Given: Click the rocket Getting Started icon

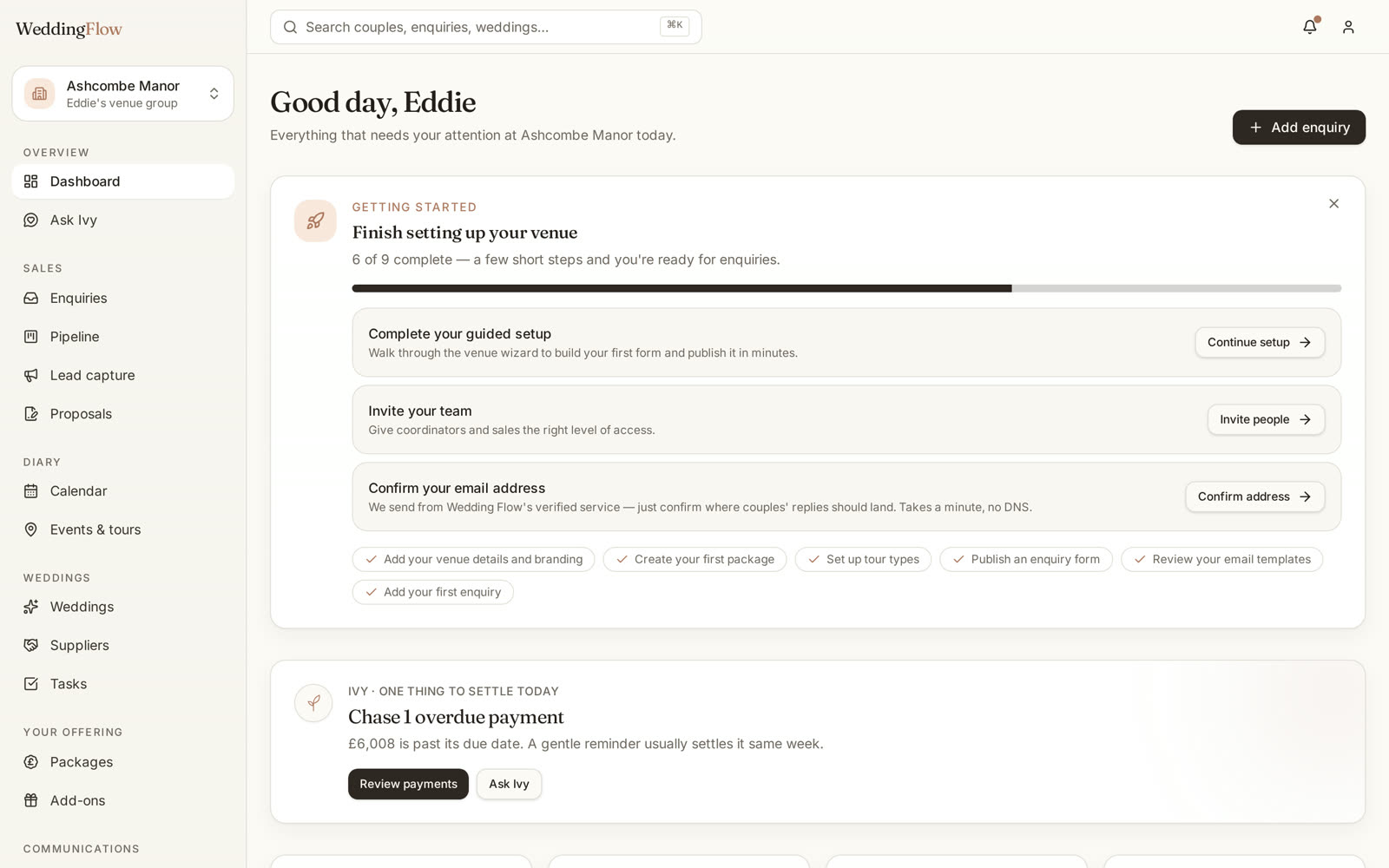Looking at the screenshot, I should (x=315, y=220).
